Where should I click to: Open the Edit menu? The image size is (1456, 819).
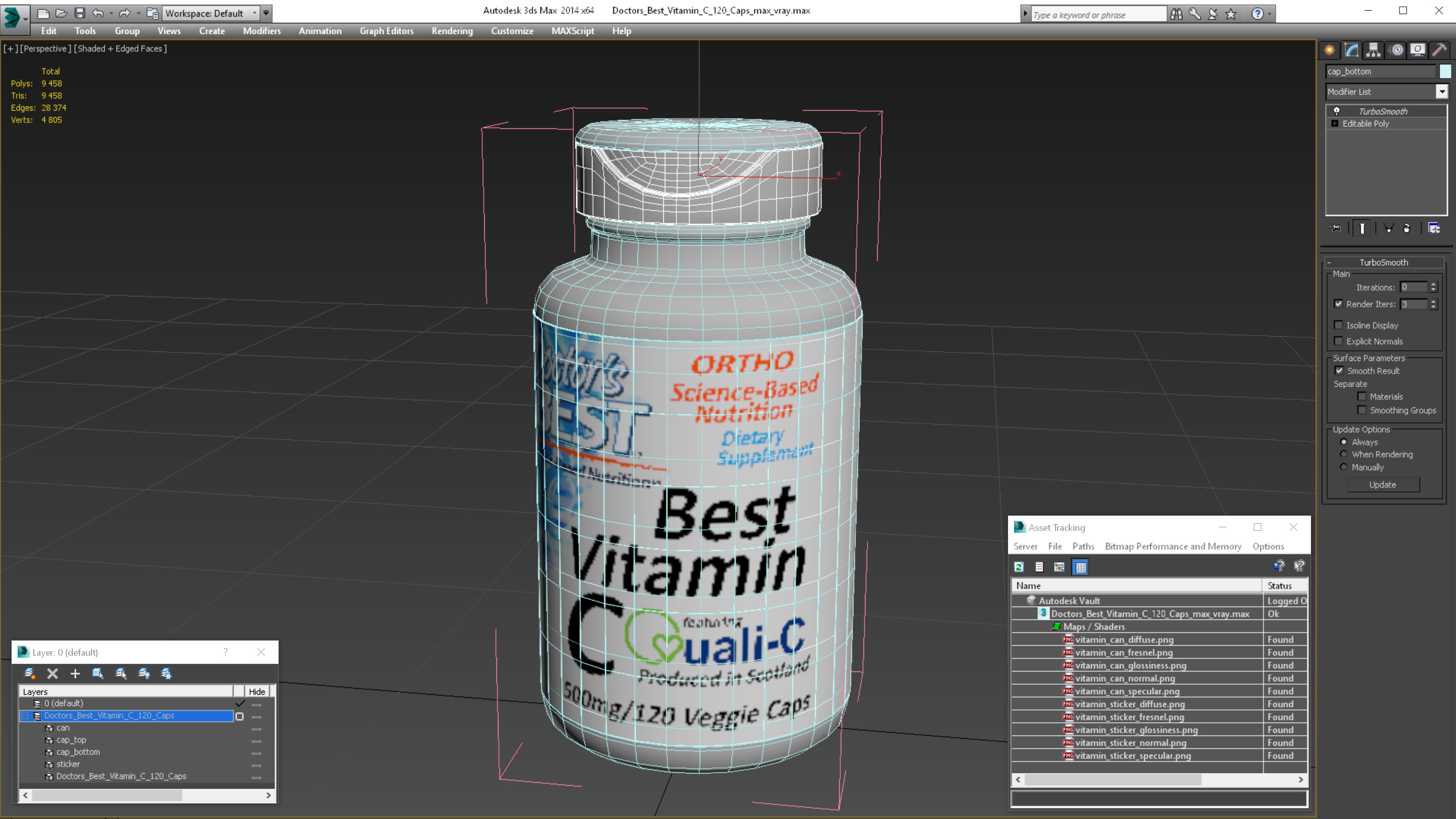tap(49, 31)
